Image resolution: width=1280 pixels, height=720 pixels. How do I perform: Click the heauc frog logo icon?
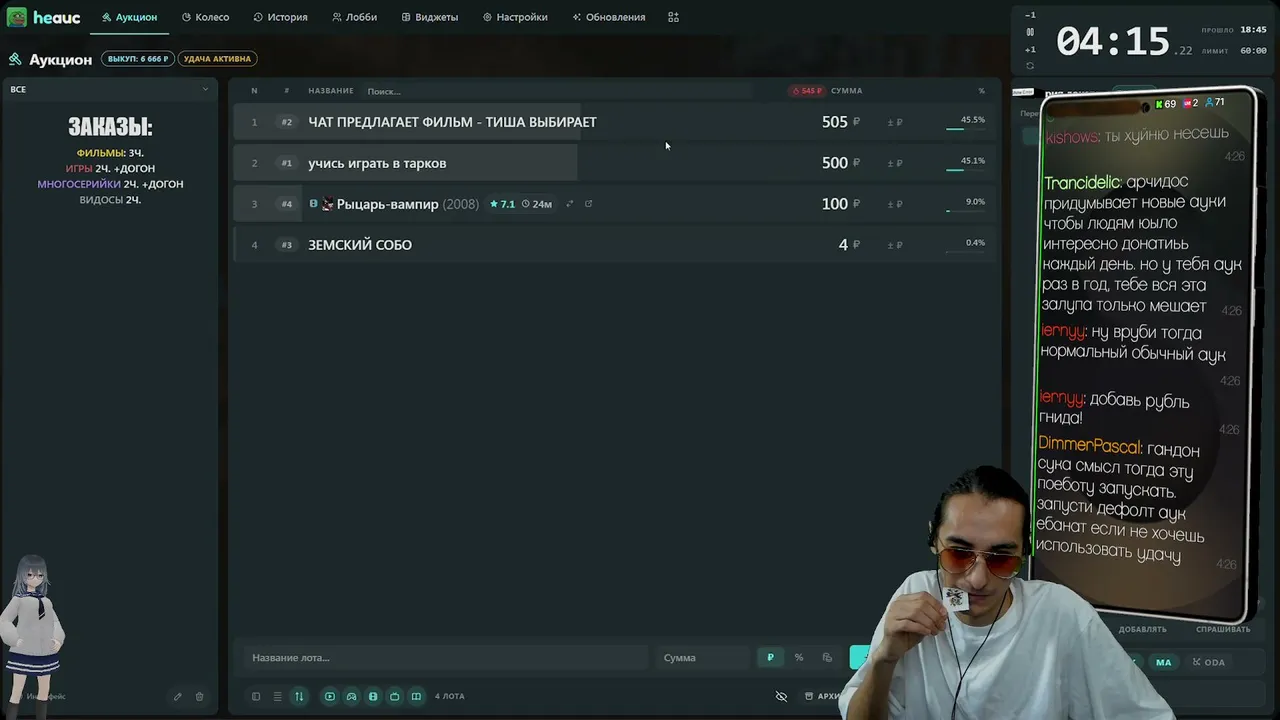pos(17,17)
